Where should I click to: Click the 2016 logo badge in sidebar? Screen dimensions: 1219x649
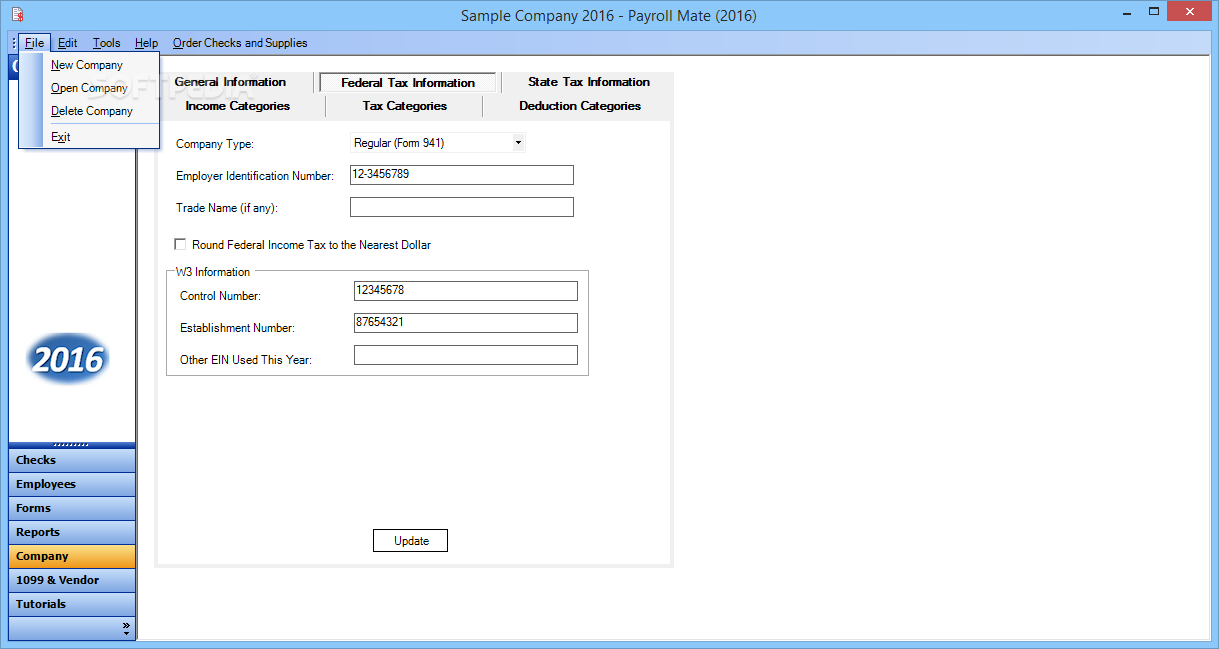coord(68,360)
